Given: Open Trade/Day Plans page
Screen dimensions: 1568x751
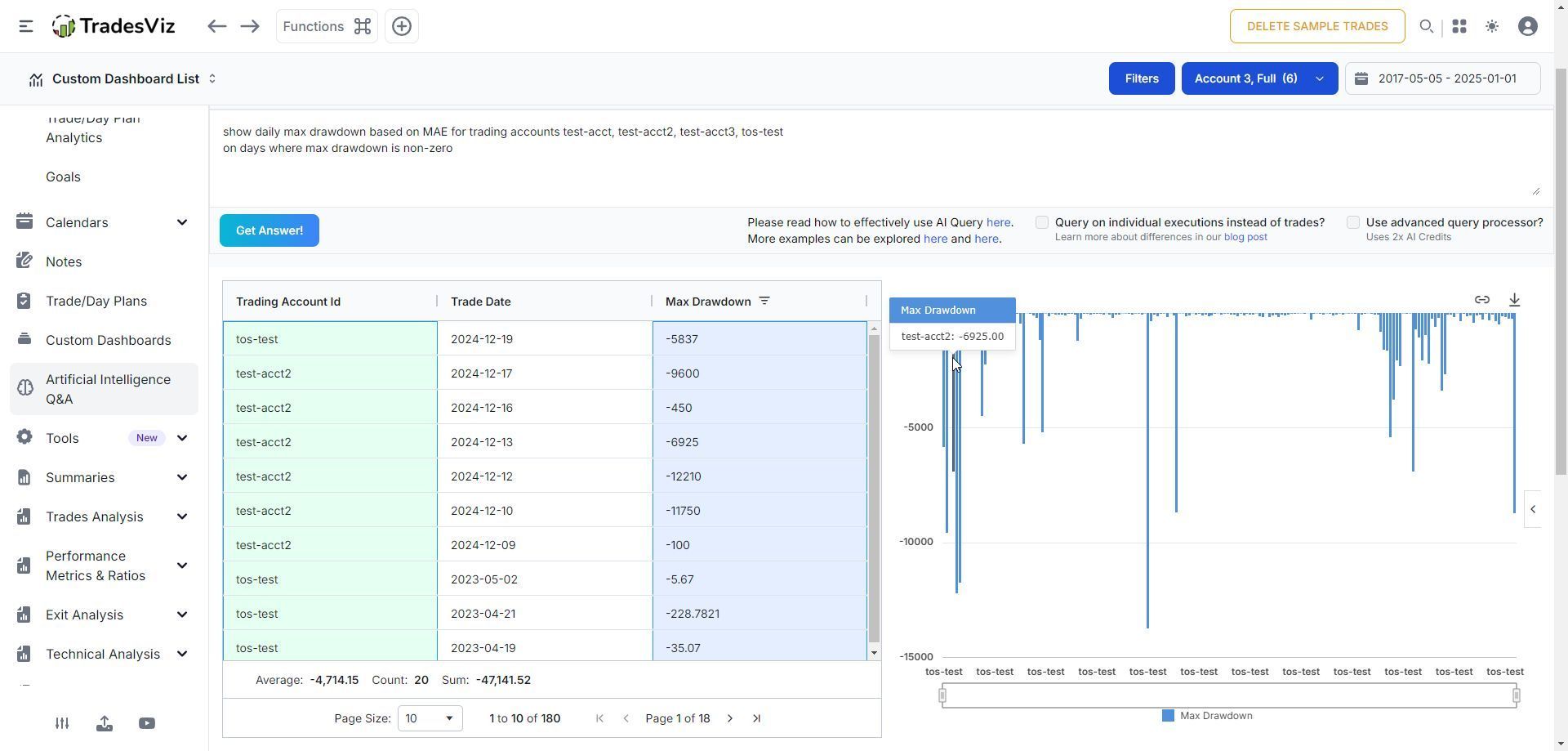Looking at the screenshot, I should [x=96, y=301].
